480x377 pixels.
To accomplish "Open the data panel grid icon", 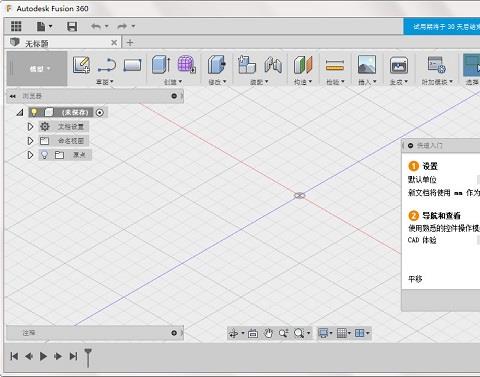I will click(x=16, y=26).
